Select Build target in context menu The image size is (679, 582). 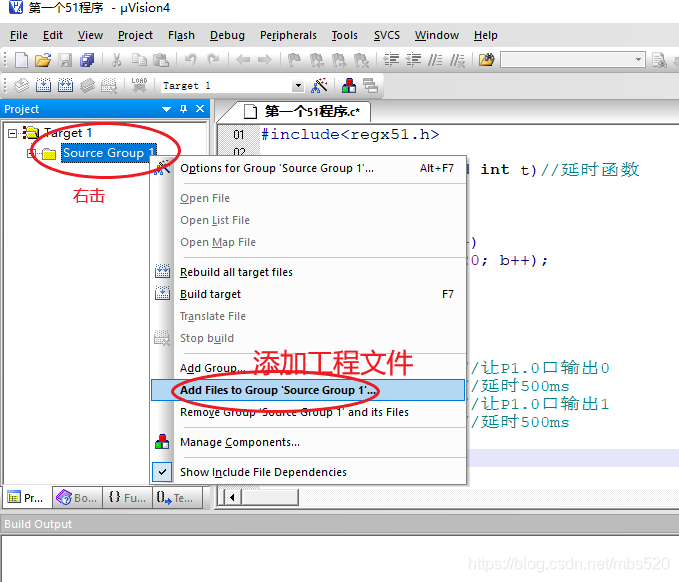pos(308,294)
